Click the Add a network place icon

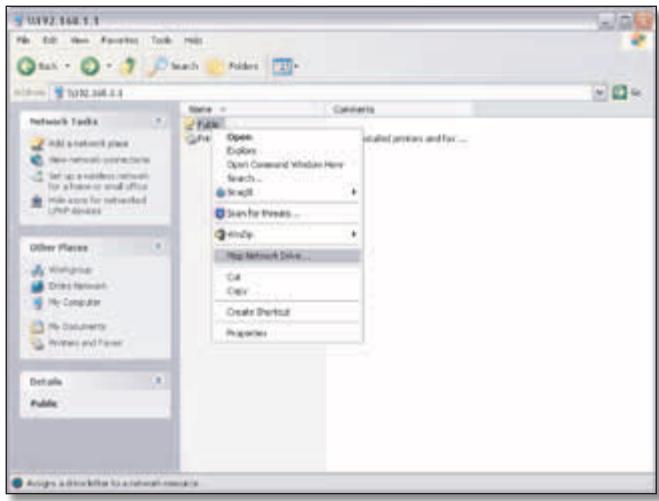(37, 144)
